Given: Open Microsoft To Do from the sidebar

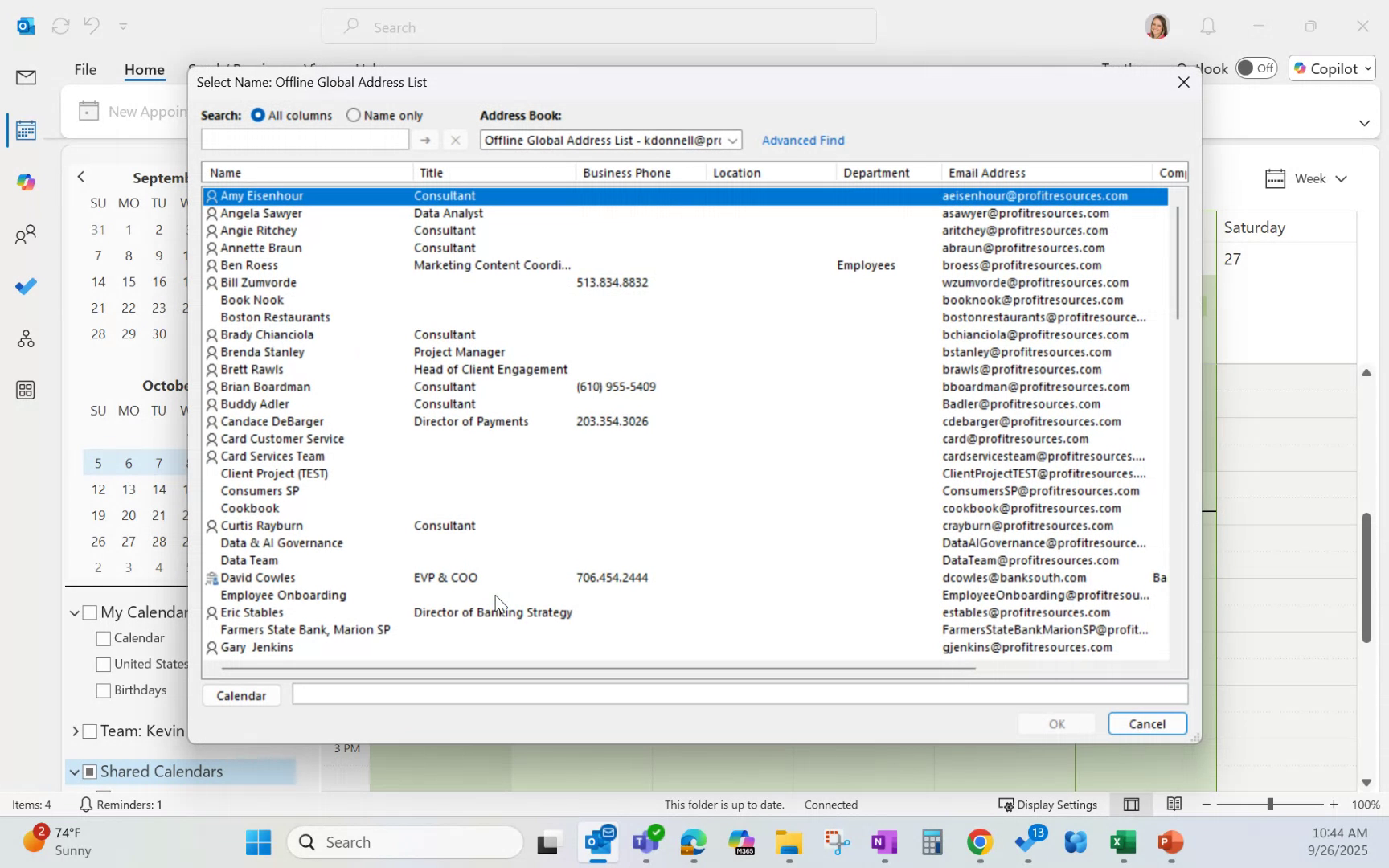Looking at the screenshot, I should coord(25,285).
